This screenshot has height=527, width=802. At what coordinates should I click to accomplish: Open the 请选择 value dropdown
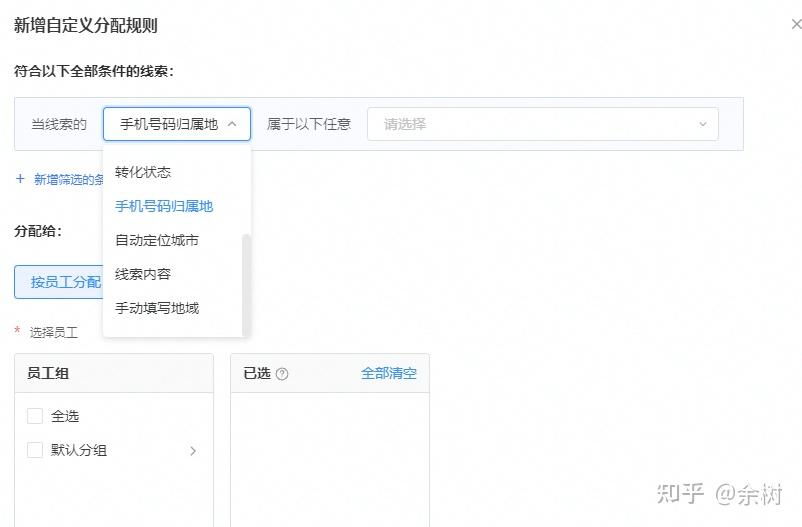(x=543, y=124)
